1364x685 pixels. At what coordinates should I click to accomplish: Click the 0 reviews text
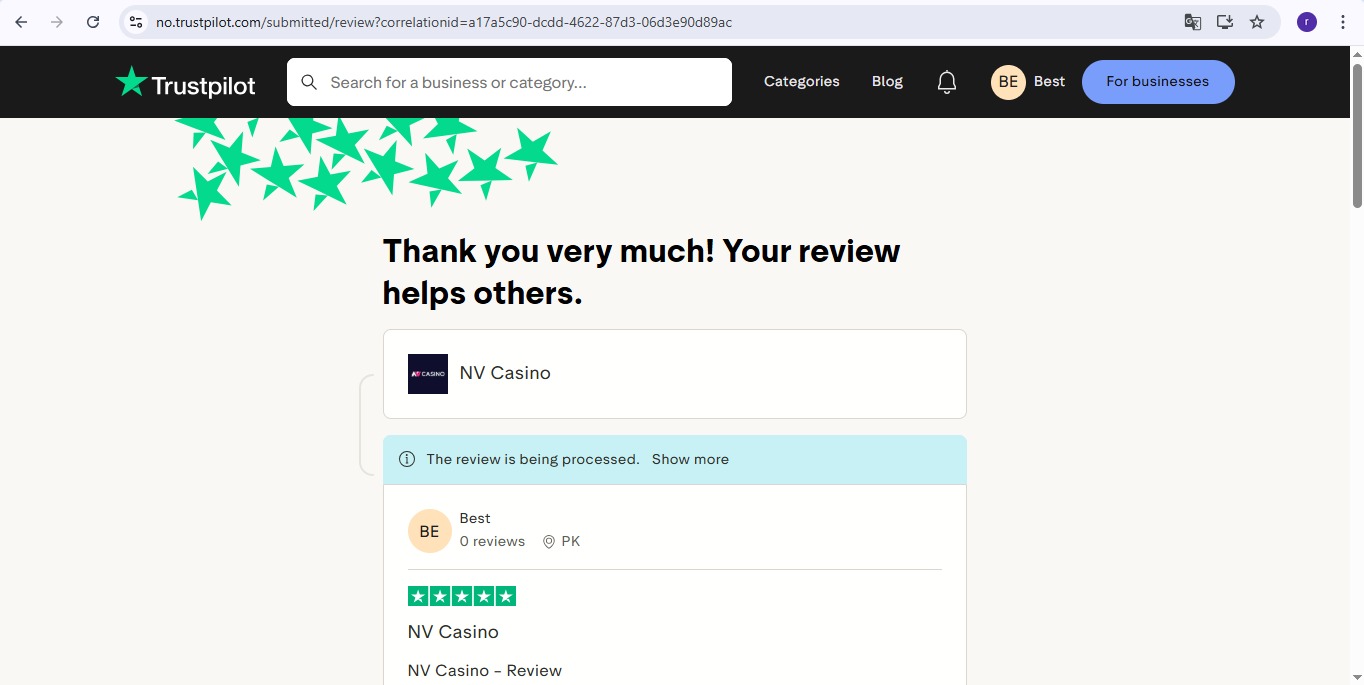[492, 542]
